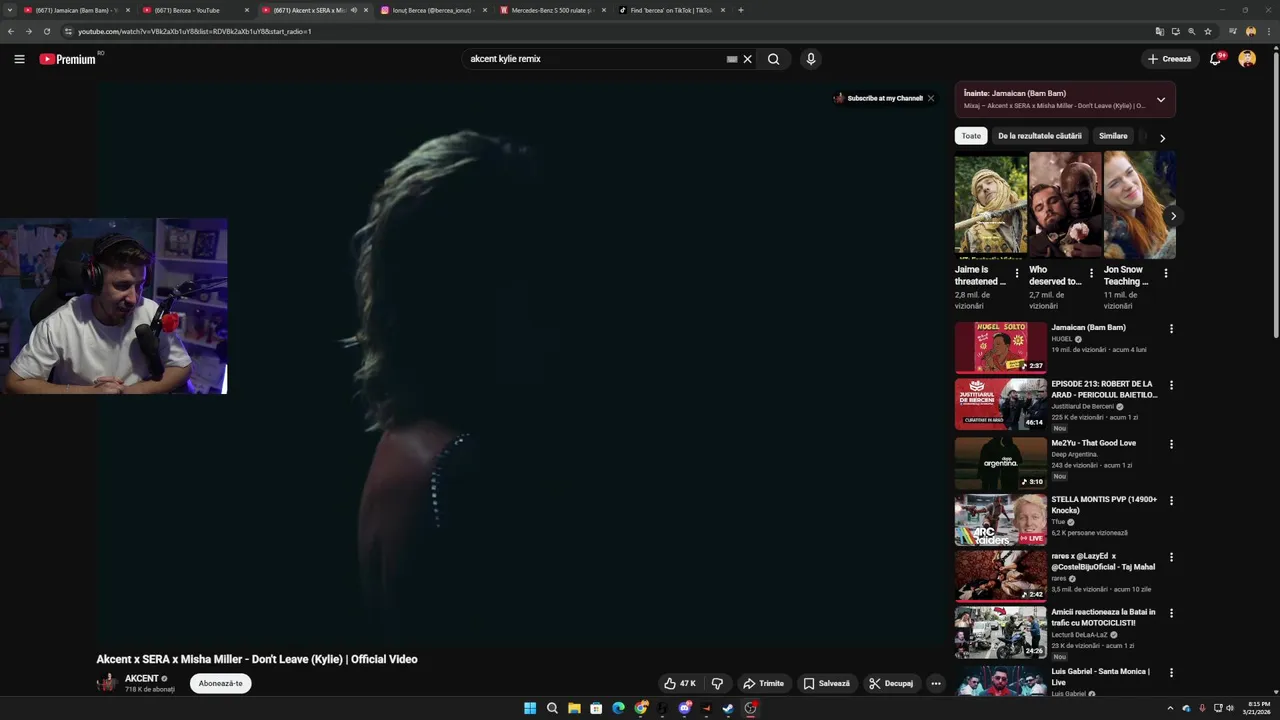Mute the tab via the speaker icon
Image resolution: width=1280 pixels, height=720 pixels.
[x=353, y=10]
